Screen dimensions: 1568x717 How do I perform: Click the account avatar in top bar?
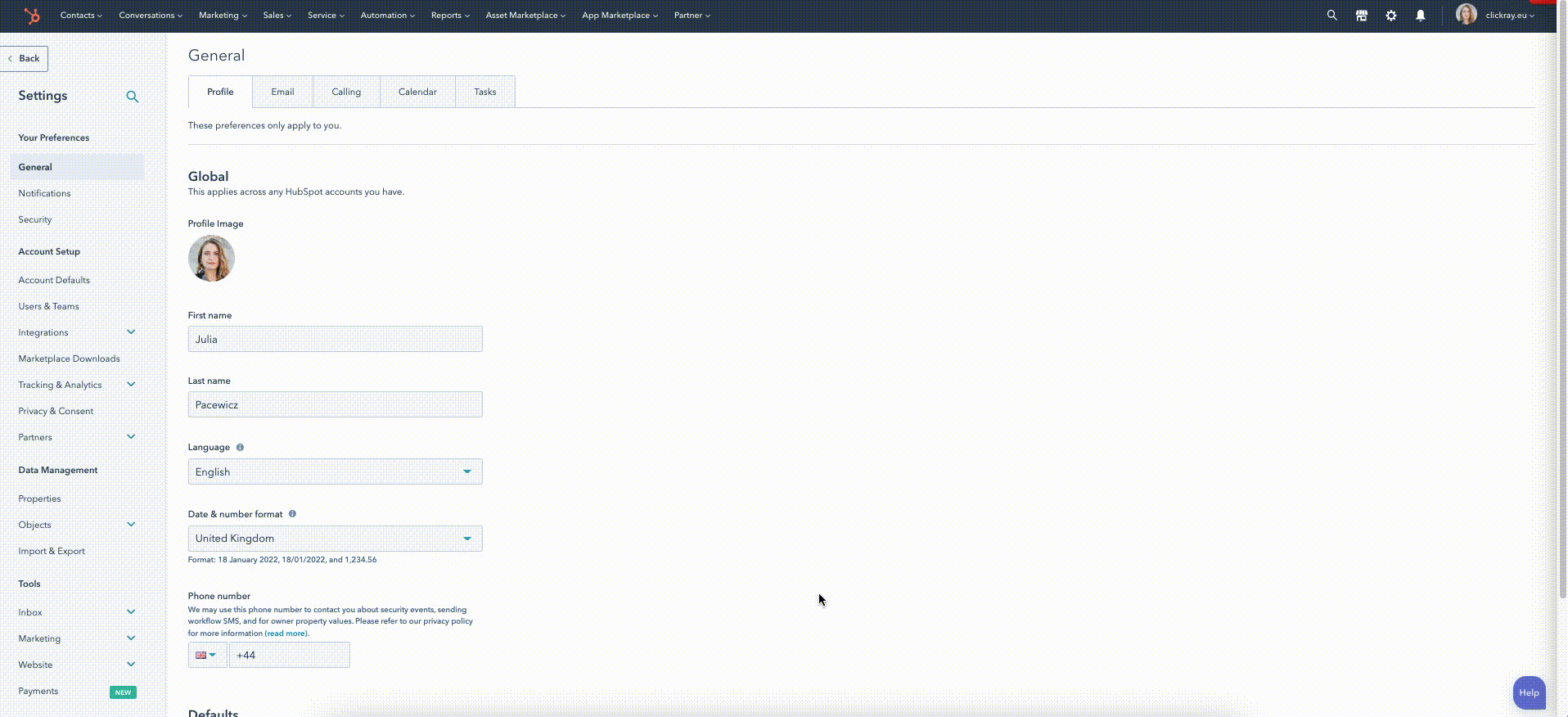(x=1466, y=15)
